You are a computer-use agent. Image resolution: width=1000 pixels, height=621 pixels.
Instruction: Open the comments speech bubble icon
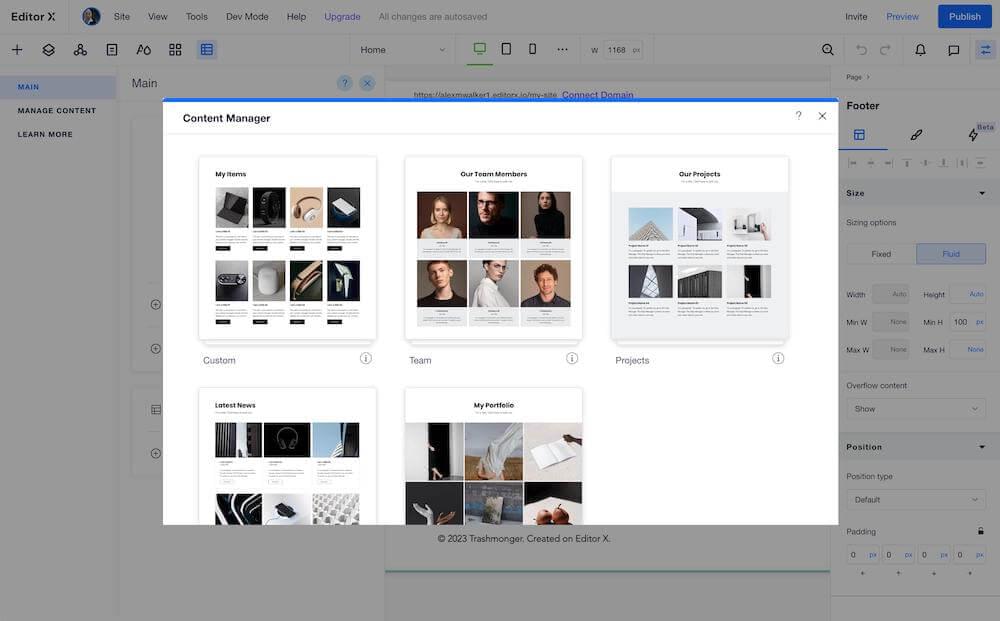[953, 49]
